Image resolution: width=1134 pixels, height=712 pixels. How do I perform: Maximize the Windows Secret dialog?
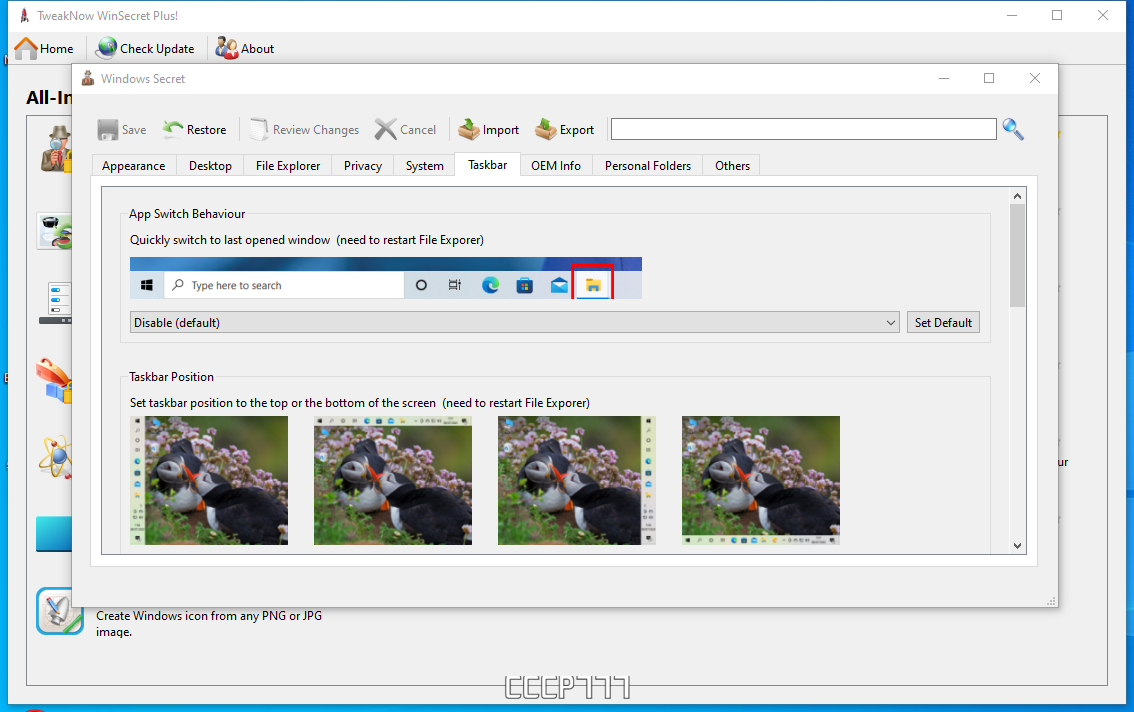pos(989,78)
